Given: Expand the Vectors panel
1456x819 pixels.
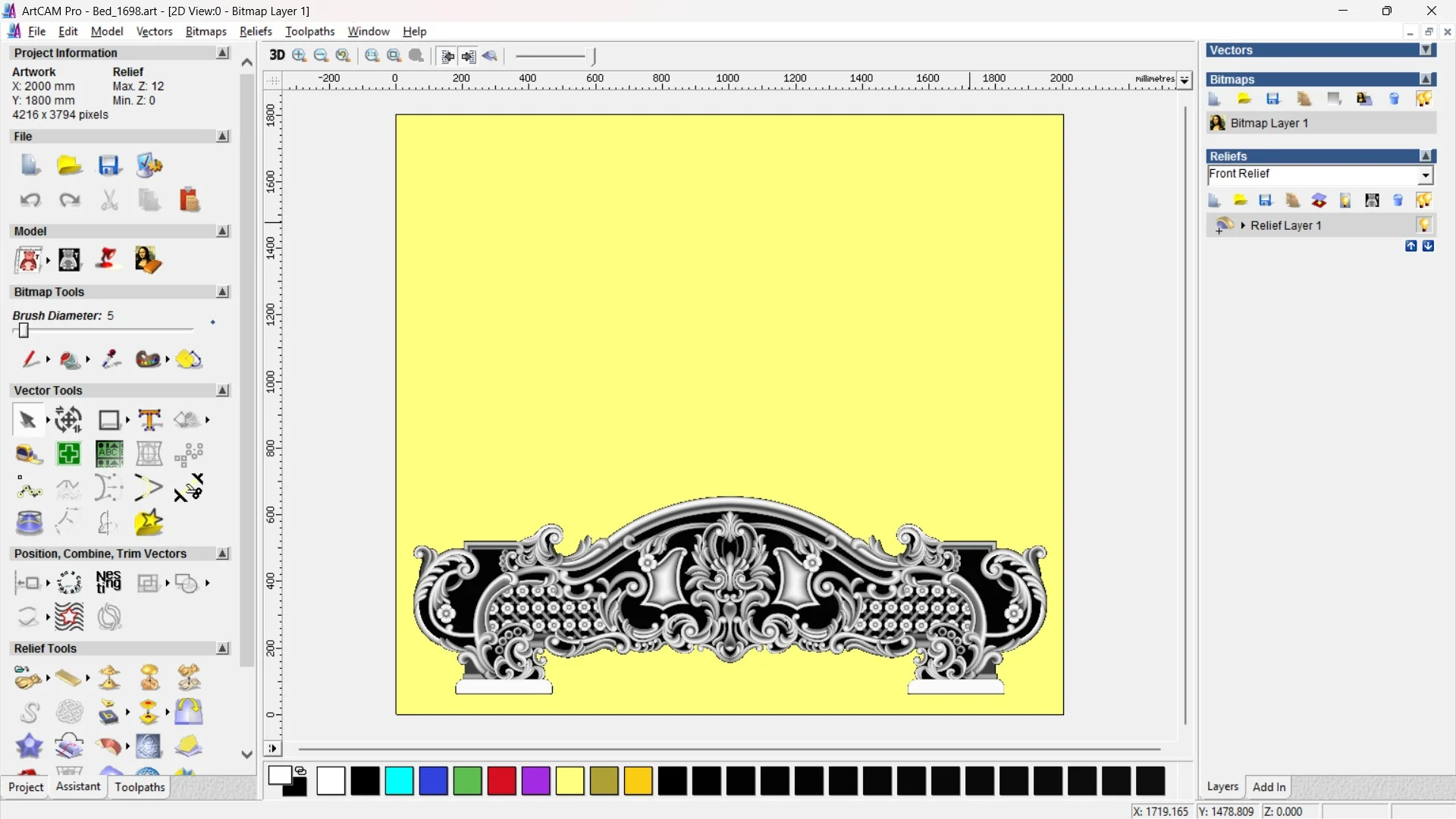Looking at the screenshot, I should [1426, 50].
